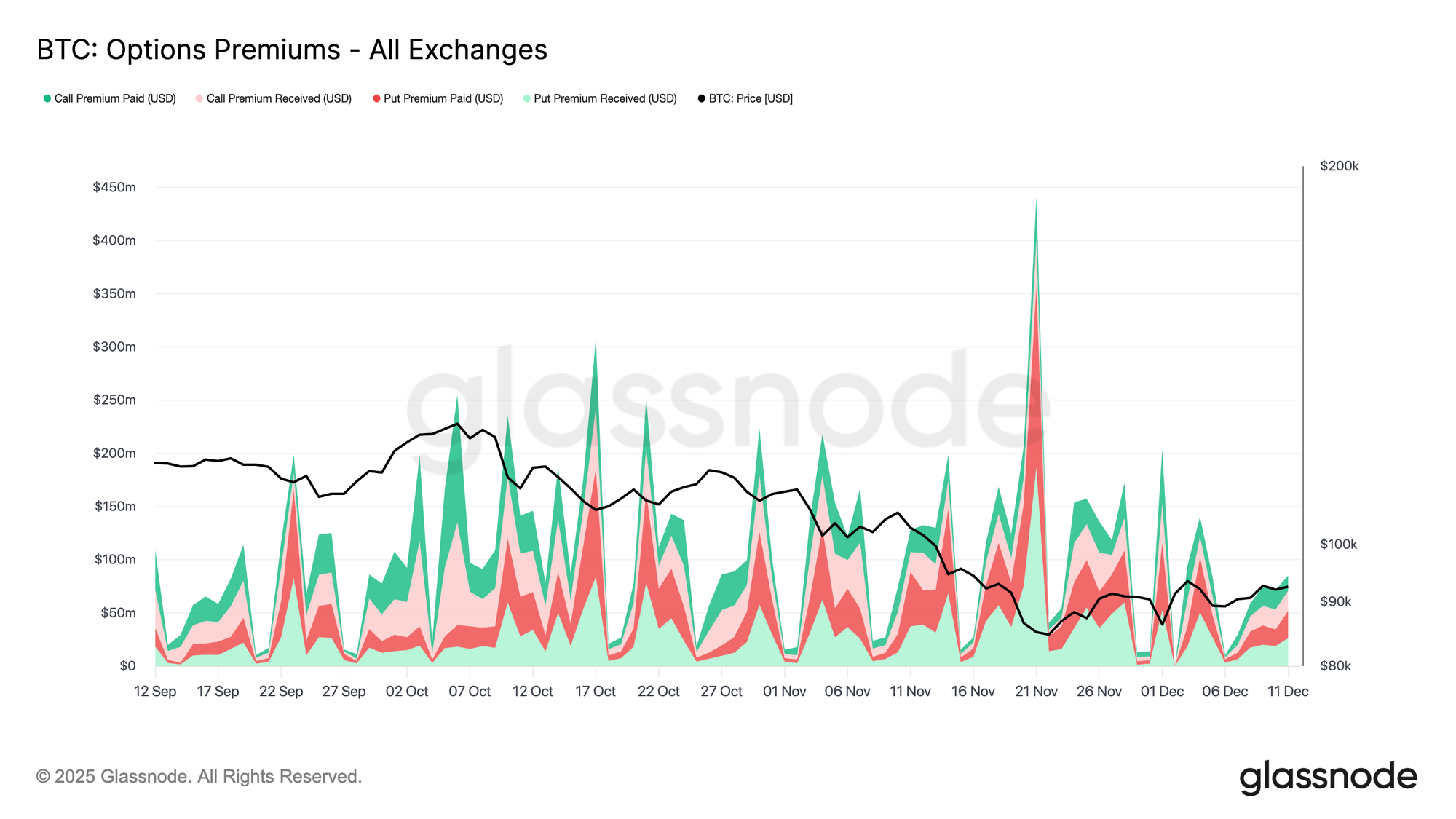This screenshot has width=1456, height=819.
Task: Click the chart title BTC: Options Premiums
Action: tap(292, 50)
